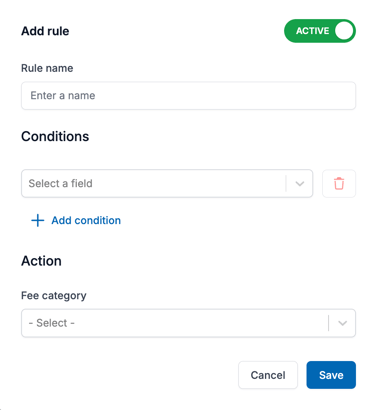The width and height of the screenshot is (368, 410).
Task: Click the ACTIVE text inside the green switch
Action: (x=312, y=31)
